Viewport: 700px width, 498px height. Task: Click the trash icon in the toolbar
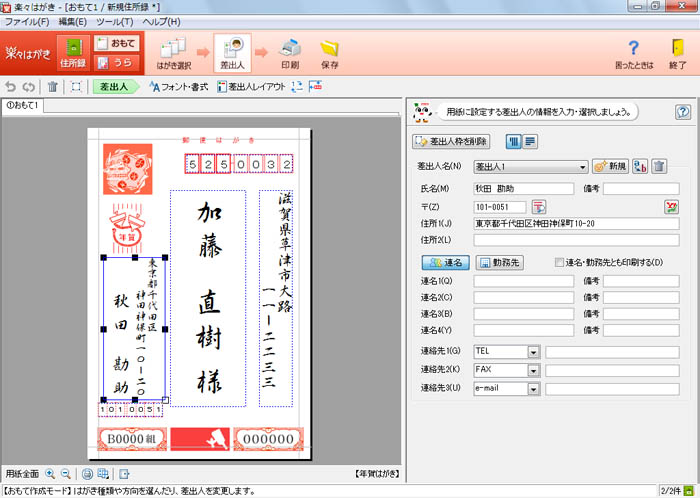point(53,87)
